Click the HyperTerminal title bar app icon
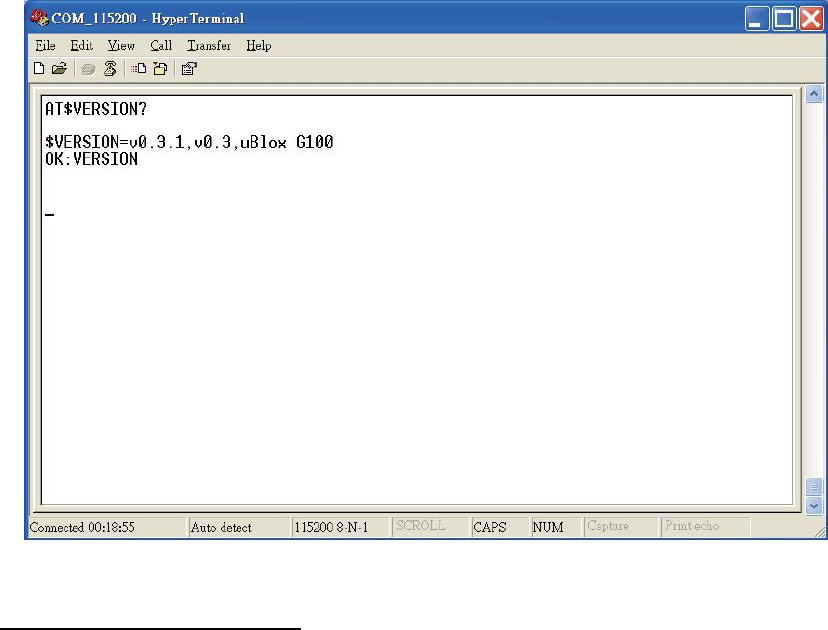Image resolution: width=828 pixels, height=630 pixels. coord(40,18)
